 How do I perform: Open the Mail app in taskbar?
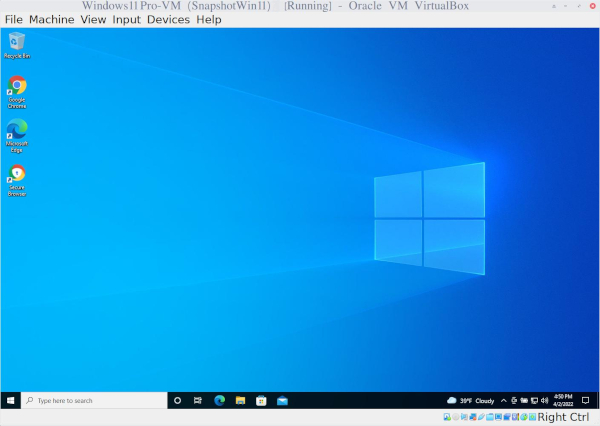pos(282,400)
